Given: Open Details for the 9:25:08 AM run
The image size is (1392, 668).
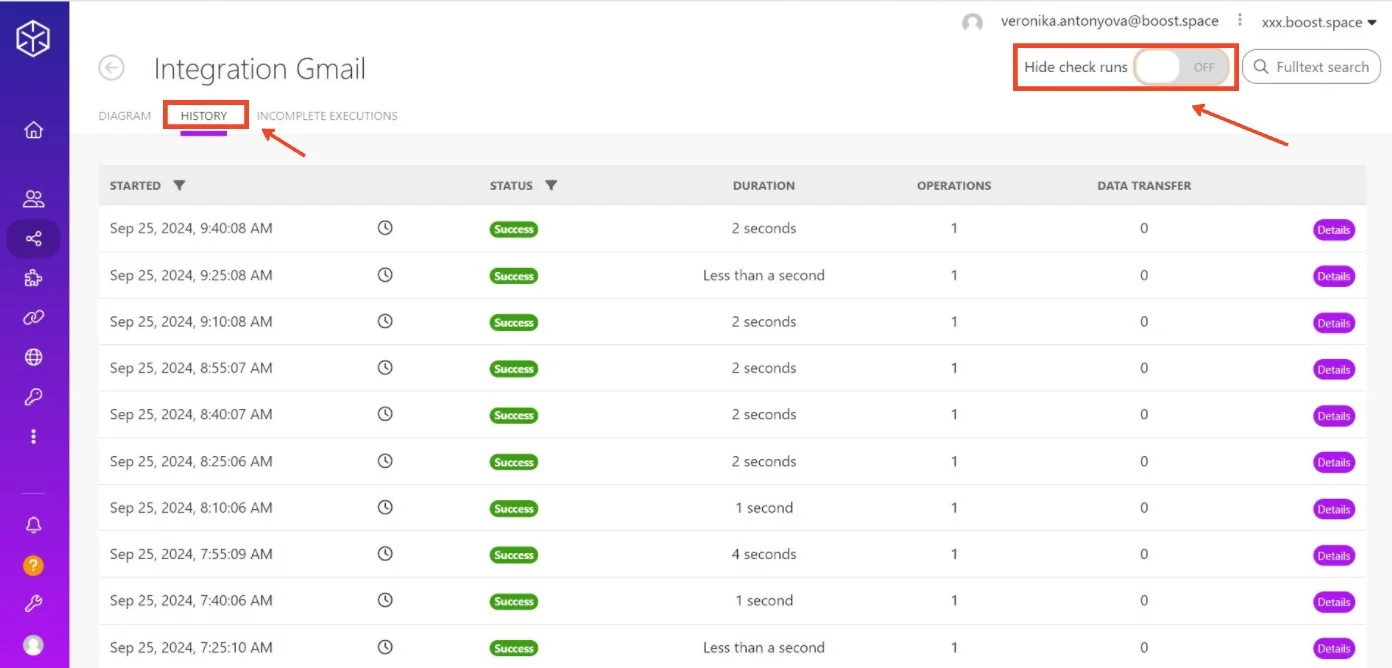Looking at the screenshot, I should [x=1333, y=276].
